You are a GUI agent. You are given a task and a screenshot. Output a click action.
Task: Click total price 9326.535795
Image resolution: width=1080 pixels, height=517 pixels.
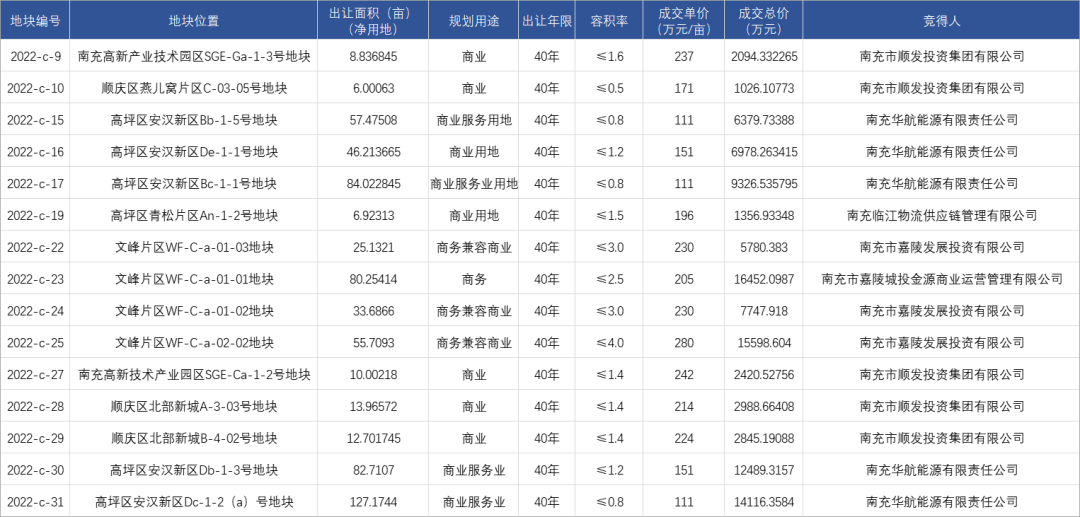[763, 184]
